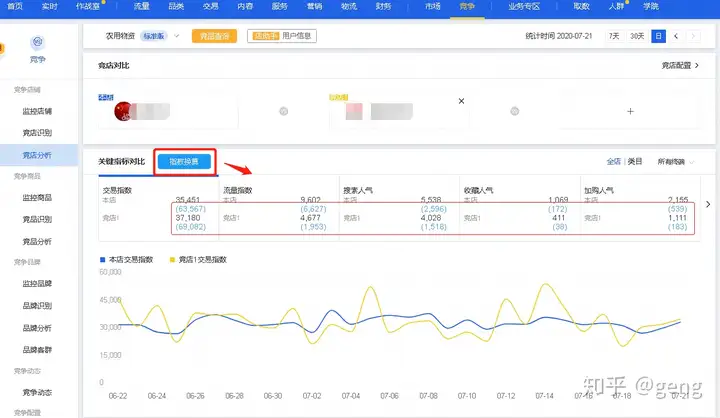The width and height of the screenshot is (720, 418).
Task: Click the competitor shop pink thumbnail
Action: [x=354, y=112]
